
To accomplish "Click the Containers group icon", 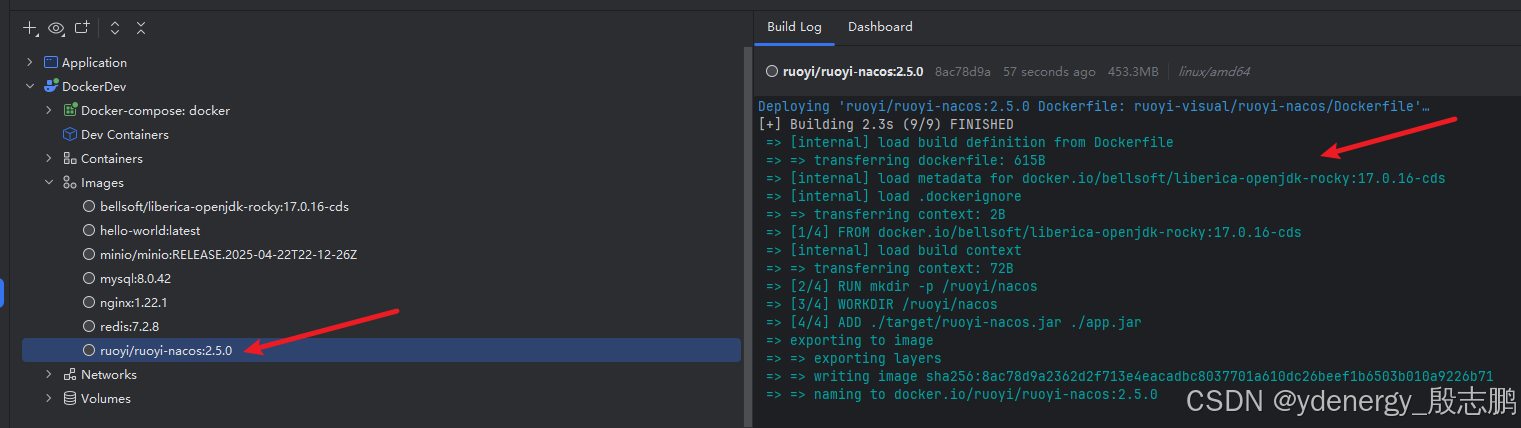I will (70, 158).
